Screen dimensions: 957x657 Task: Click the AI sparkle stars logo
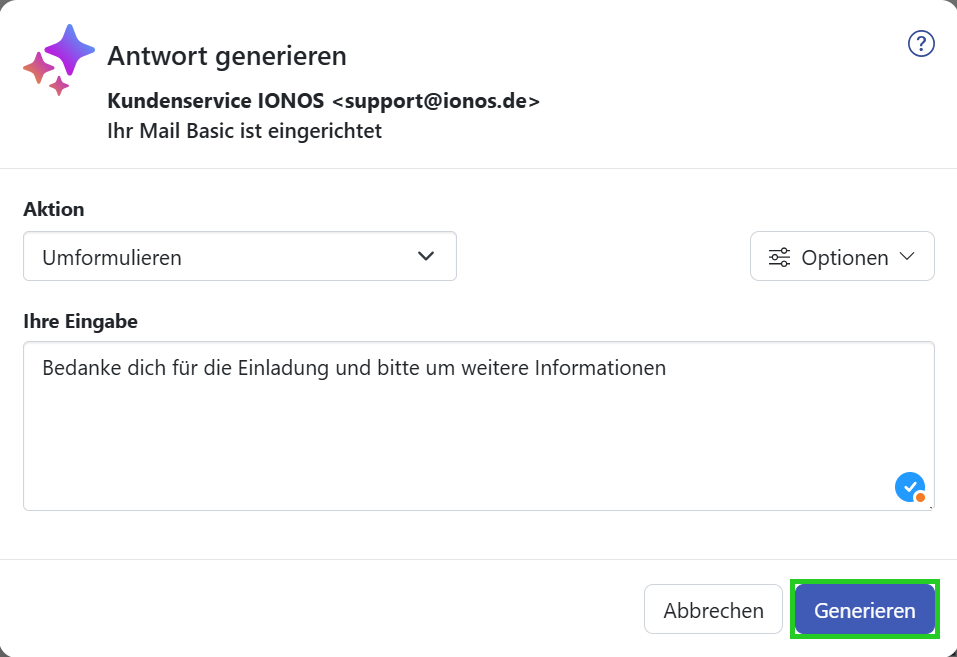pos(59,60)
